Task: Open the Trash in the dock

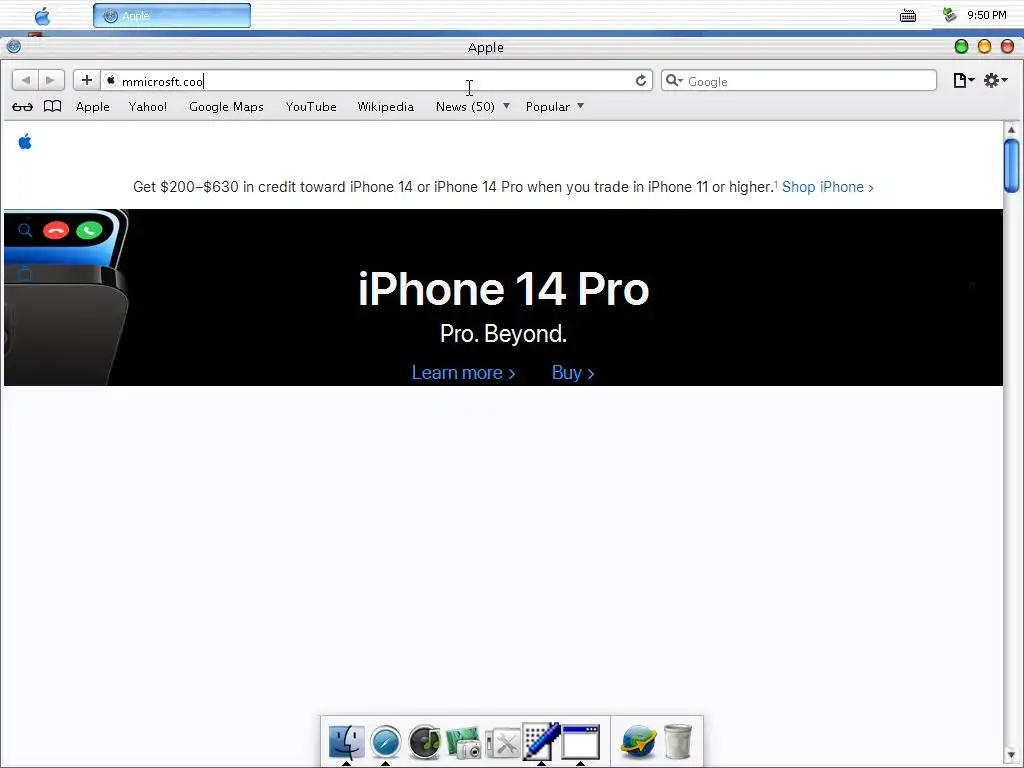Action: click(678, 742)
